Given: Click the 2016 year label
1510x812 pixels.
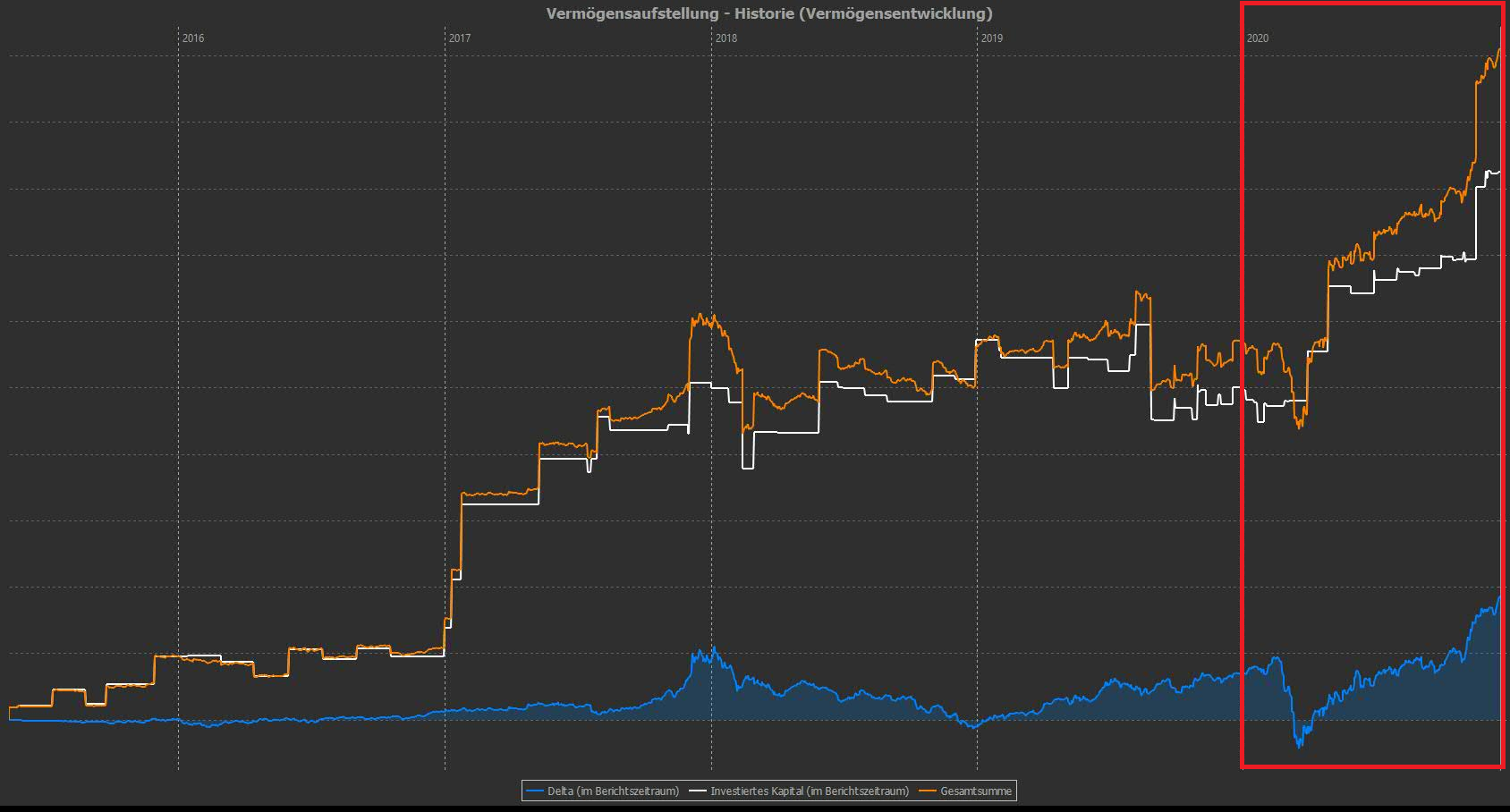Looking at the screenshot, I should pyautogui.click(x=193, y=38).
